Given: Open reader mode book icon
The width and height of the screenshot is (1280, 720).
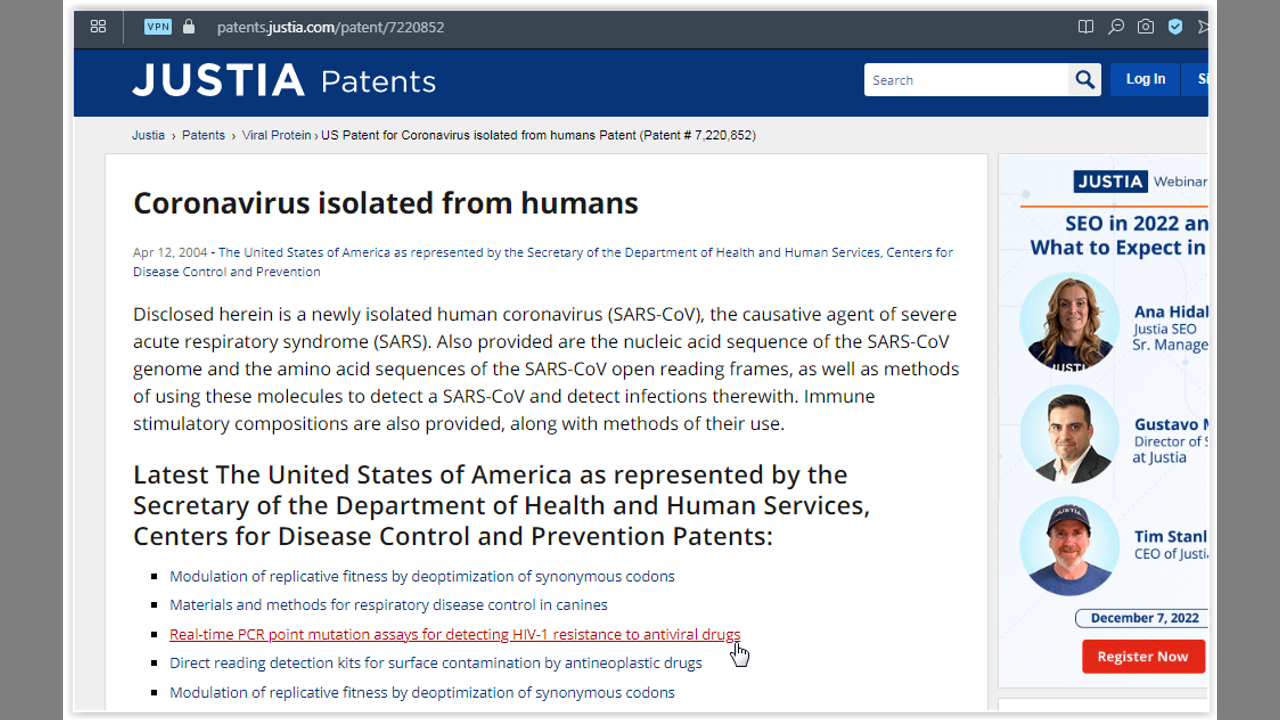Looking at the screenshot, I should 1086,27.
